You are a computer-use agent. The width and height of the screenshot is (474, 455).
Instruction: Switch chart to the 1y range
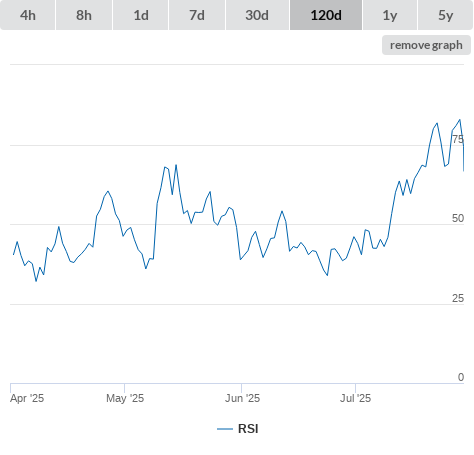tap(390, 15)
